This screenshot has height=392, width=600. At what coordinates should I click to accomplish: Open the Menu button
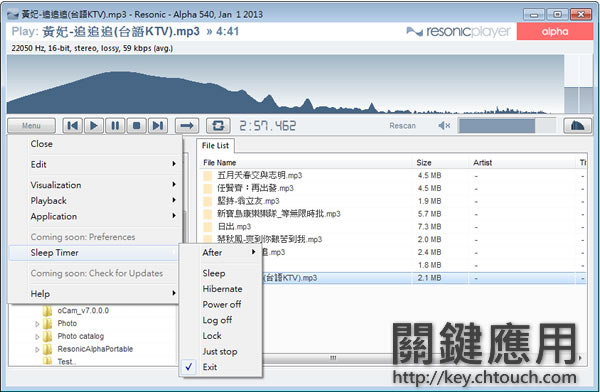pyautogui.click(x=31, y=126)
